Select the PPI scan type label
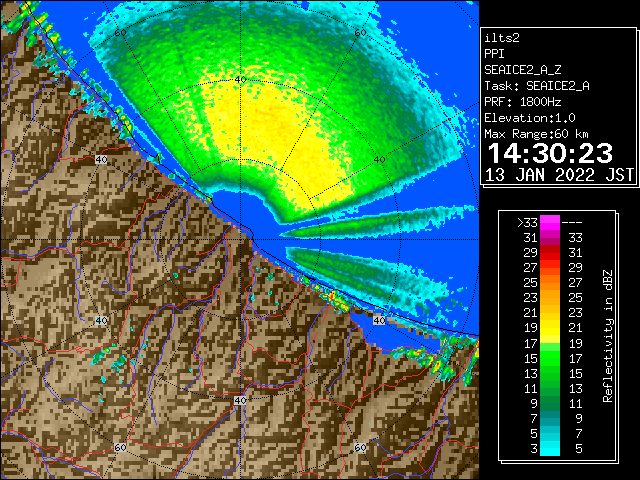640x480 pixels. [494, 54]
